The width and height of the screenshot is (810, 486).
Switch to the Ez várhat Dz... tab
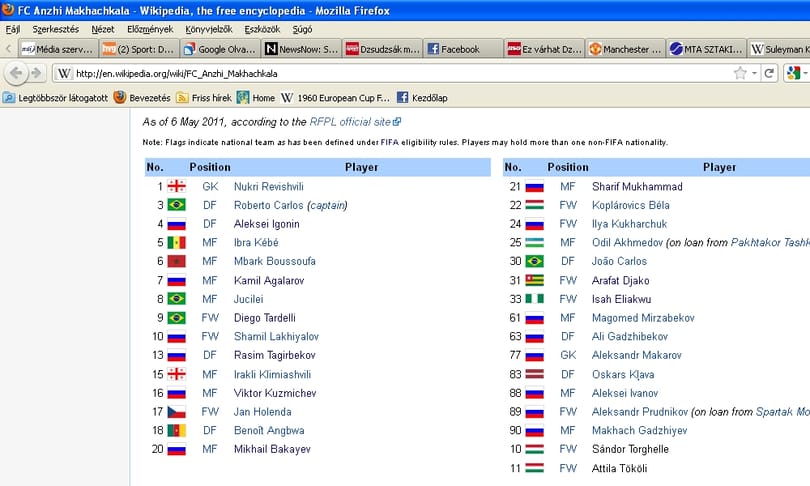pyautogui.click(x=544, y=49)
